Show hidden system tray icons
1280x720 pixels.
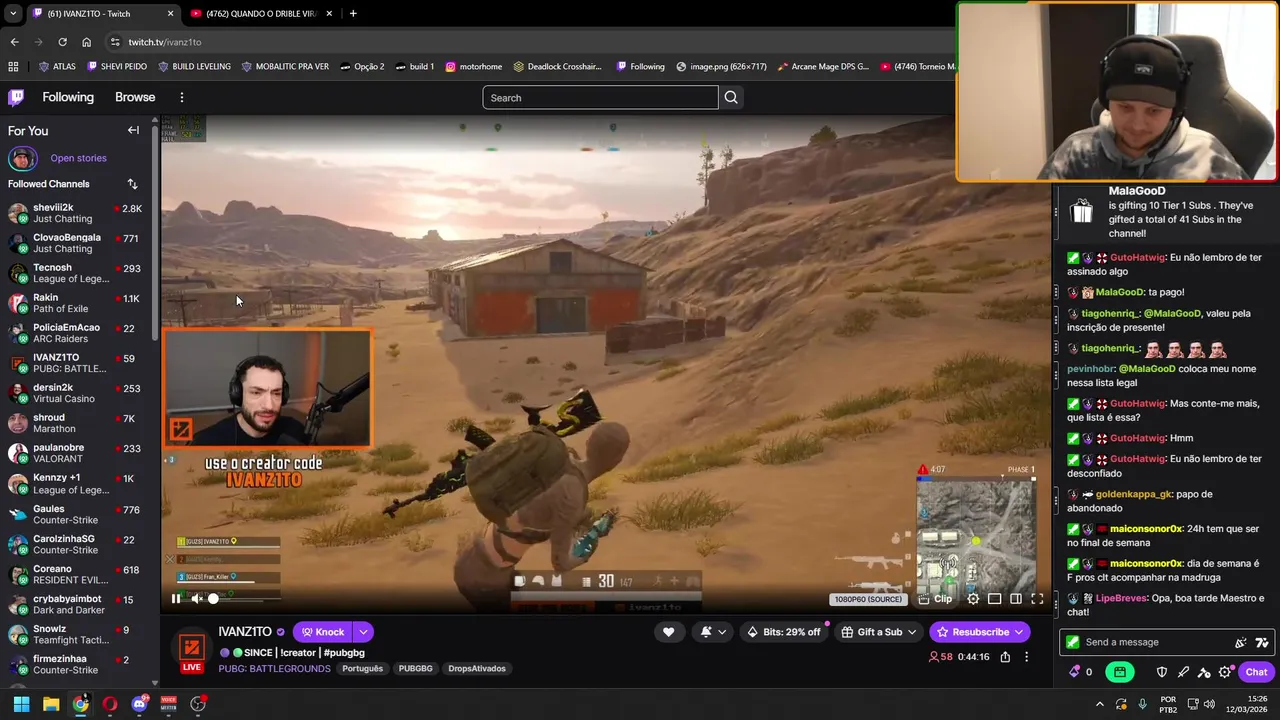[x=1100, y=704]
